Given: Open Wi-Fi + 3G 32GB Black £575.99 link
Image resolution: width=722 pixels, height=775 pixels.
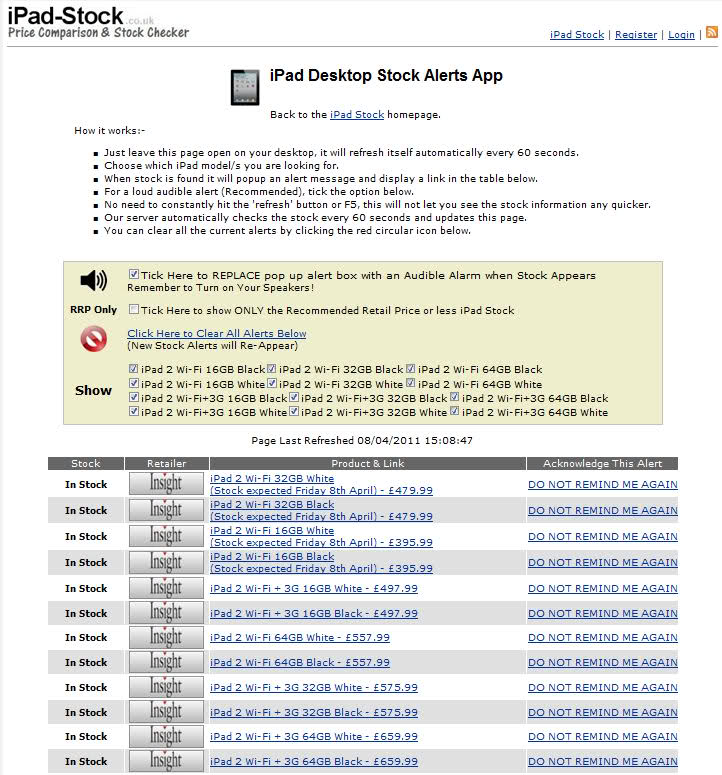Looking at the screenshot, I should pyautogui.click(x=314, y=712).
